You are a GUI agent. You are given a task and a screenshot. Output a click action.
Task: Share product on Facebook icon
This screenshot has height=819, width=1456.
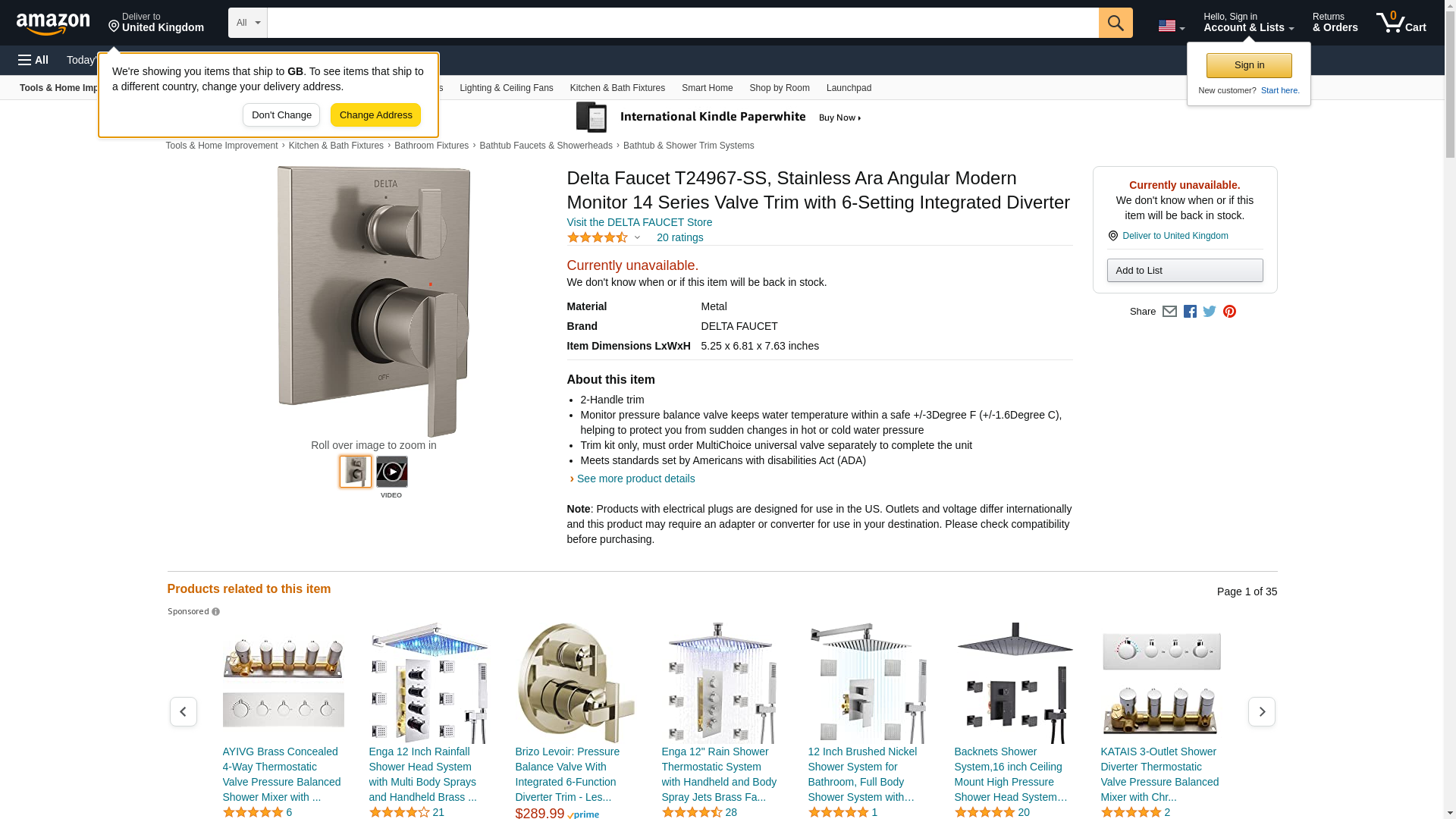1190,312
